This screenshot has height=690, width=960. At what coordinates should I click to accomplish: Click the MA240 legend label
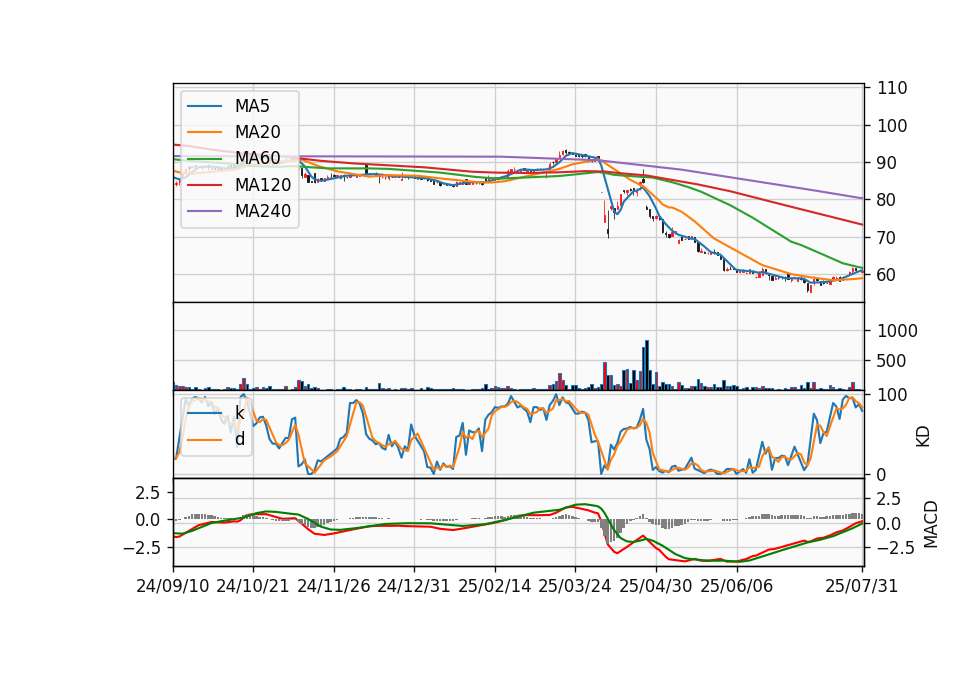coord(263,211)
